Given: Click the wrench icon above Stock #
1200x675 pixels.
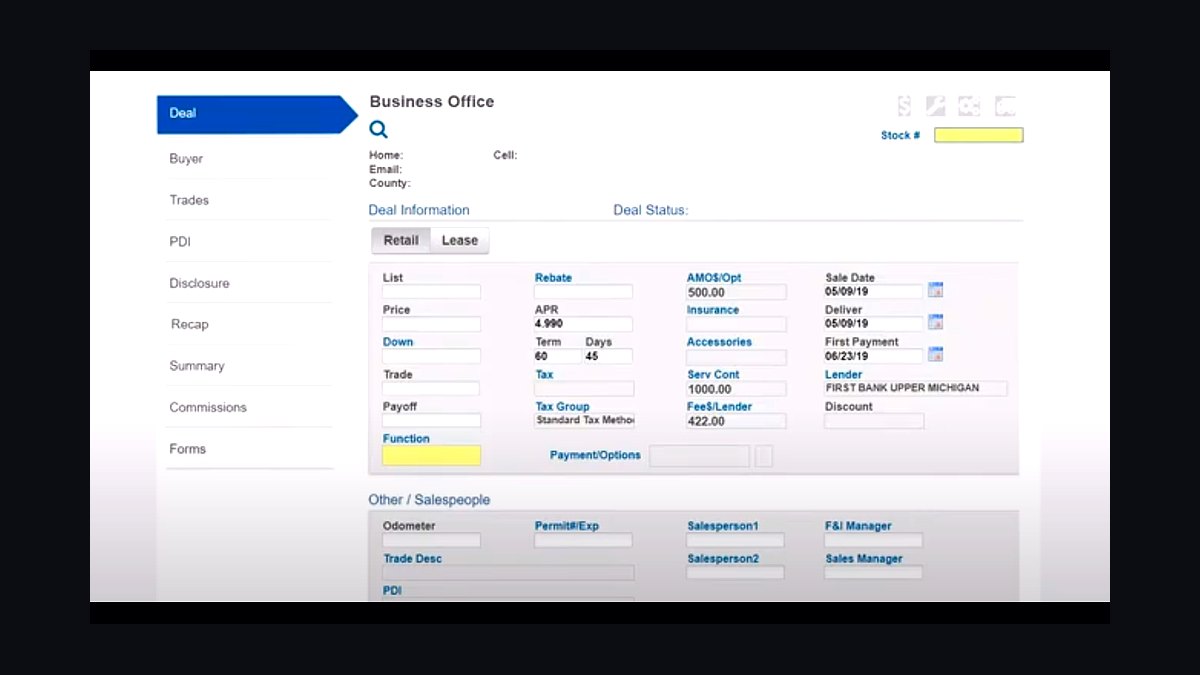Looking at the screenshot, I should pos(936,106).
